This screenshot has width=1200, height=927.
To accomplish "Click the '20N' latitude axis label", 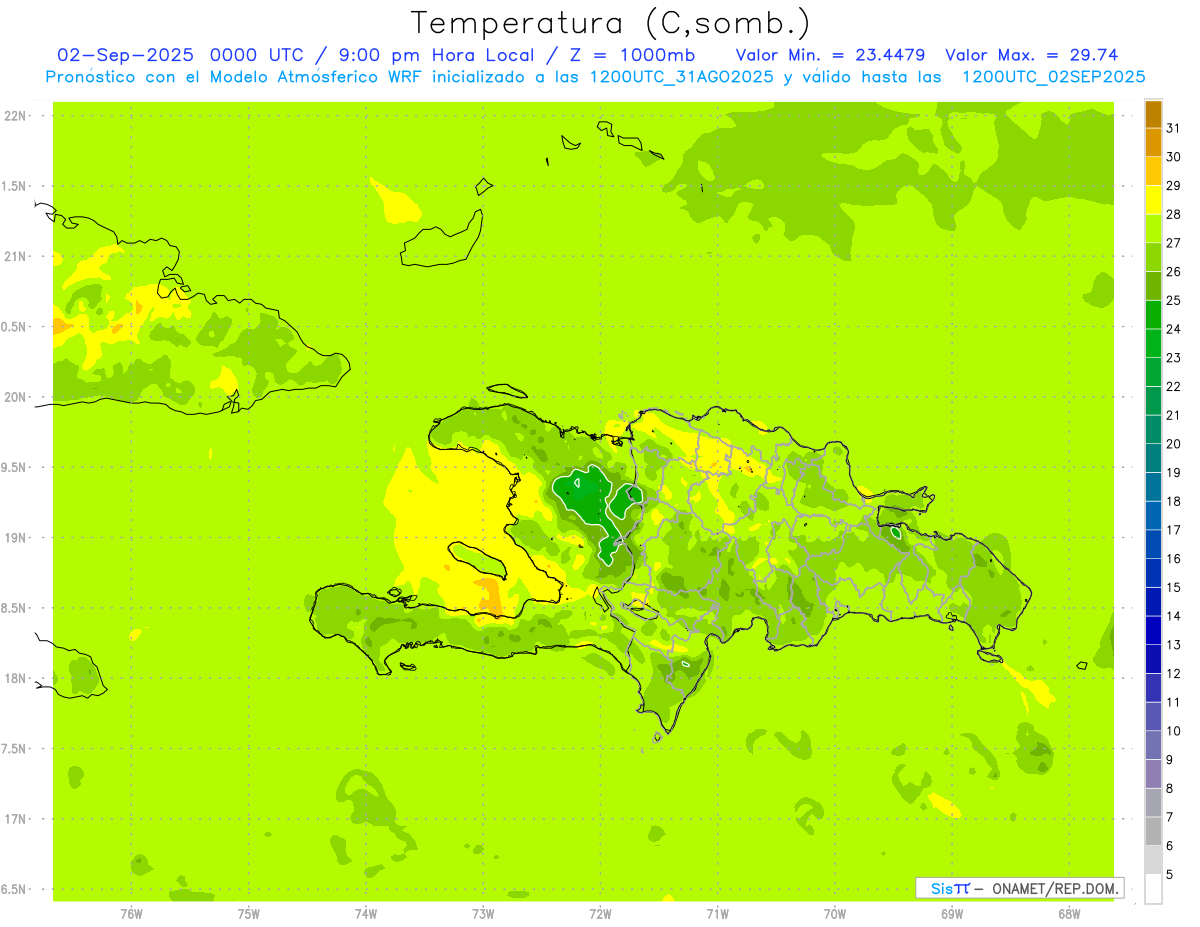I will coord(16,398).
